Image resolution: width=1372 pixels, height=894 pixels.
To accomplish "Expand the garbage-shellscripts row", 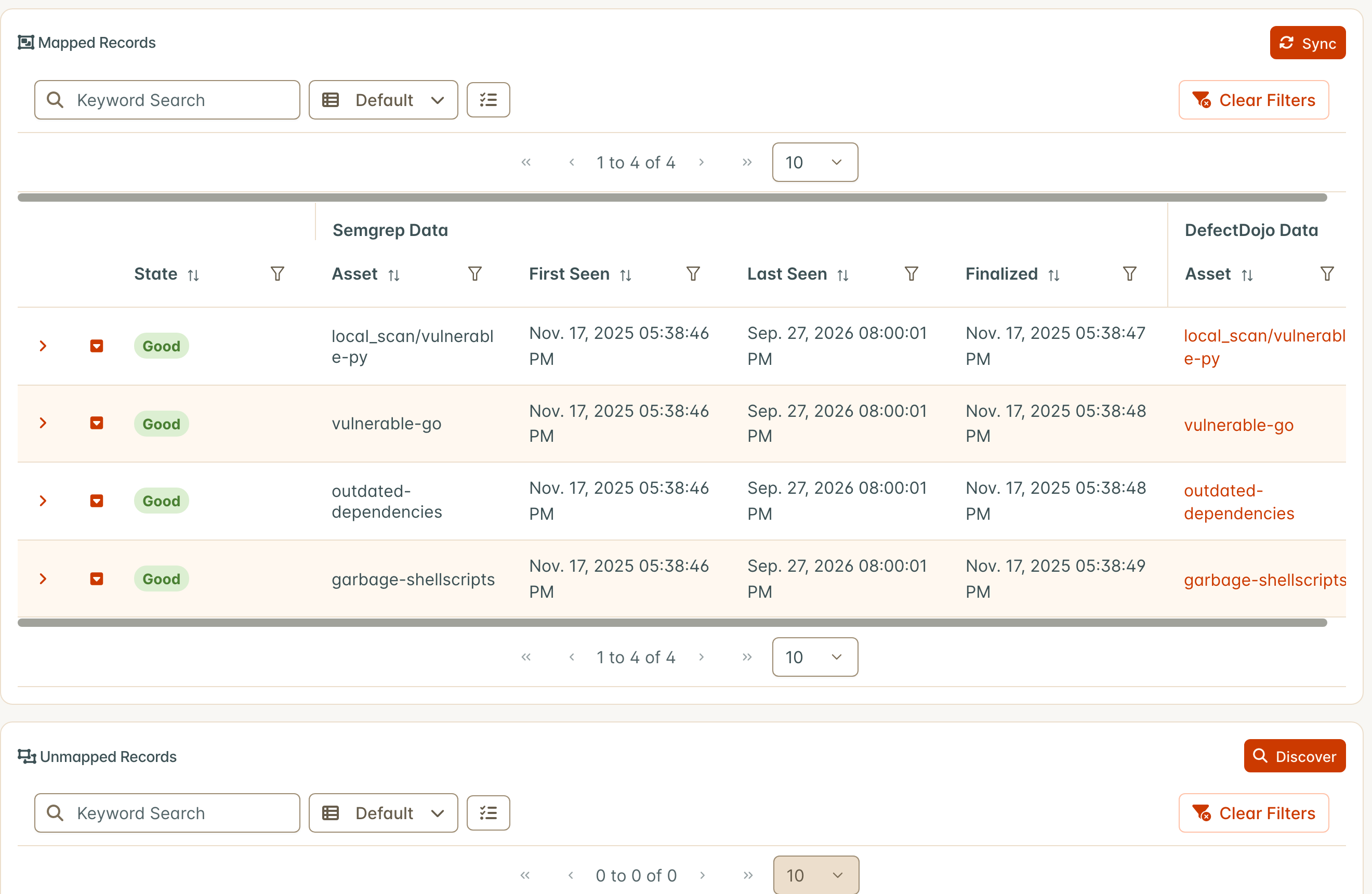I will pos(43,579).
